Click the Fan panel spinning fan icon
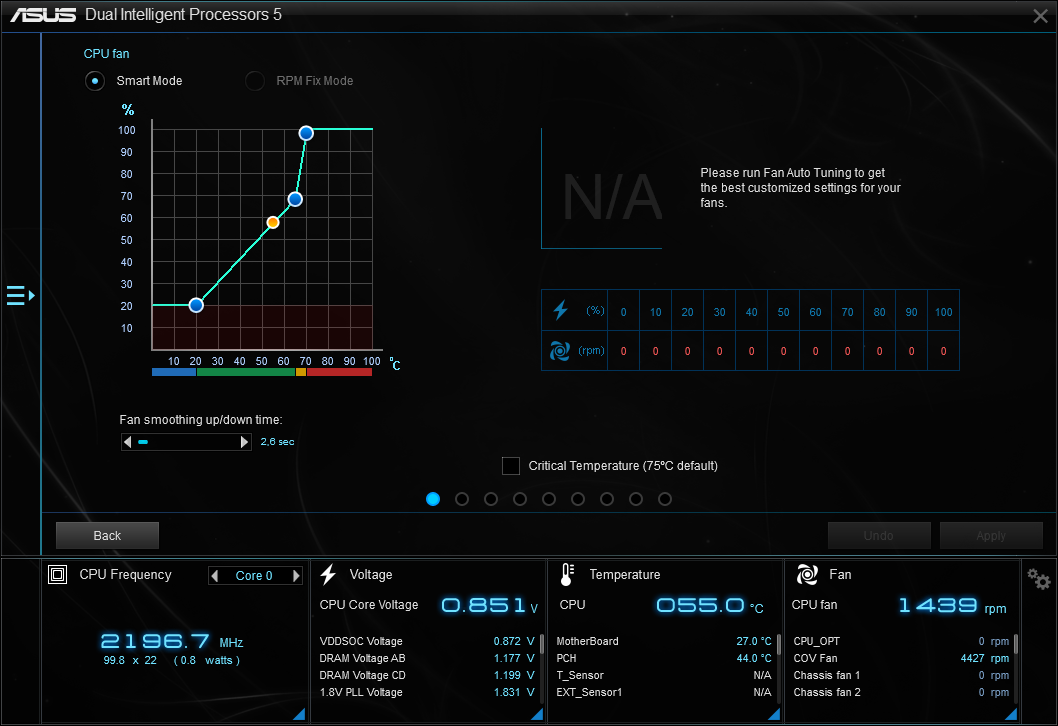Image resolution: width=1058 pixels, height=726 pixels. click(x=807, y=574)
